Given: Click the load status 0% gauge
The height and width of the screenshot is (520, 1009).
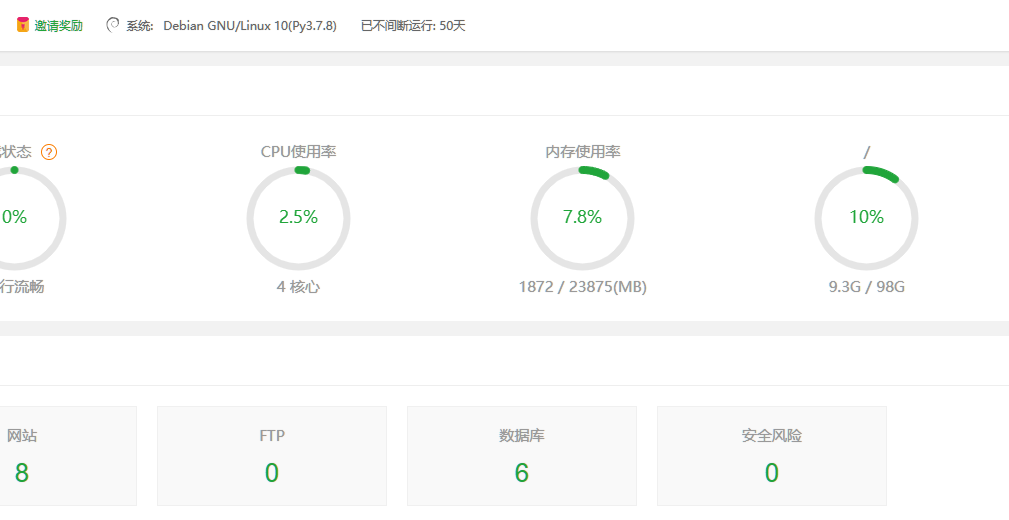Looking at the screenshot, I should (x=14, y=218).
